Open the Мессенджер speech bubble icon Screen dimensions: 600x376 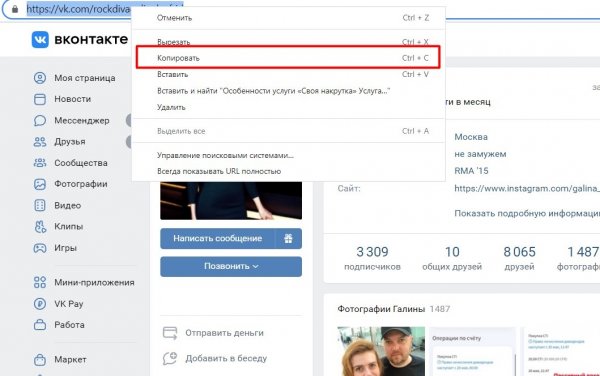click(40, 120)
